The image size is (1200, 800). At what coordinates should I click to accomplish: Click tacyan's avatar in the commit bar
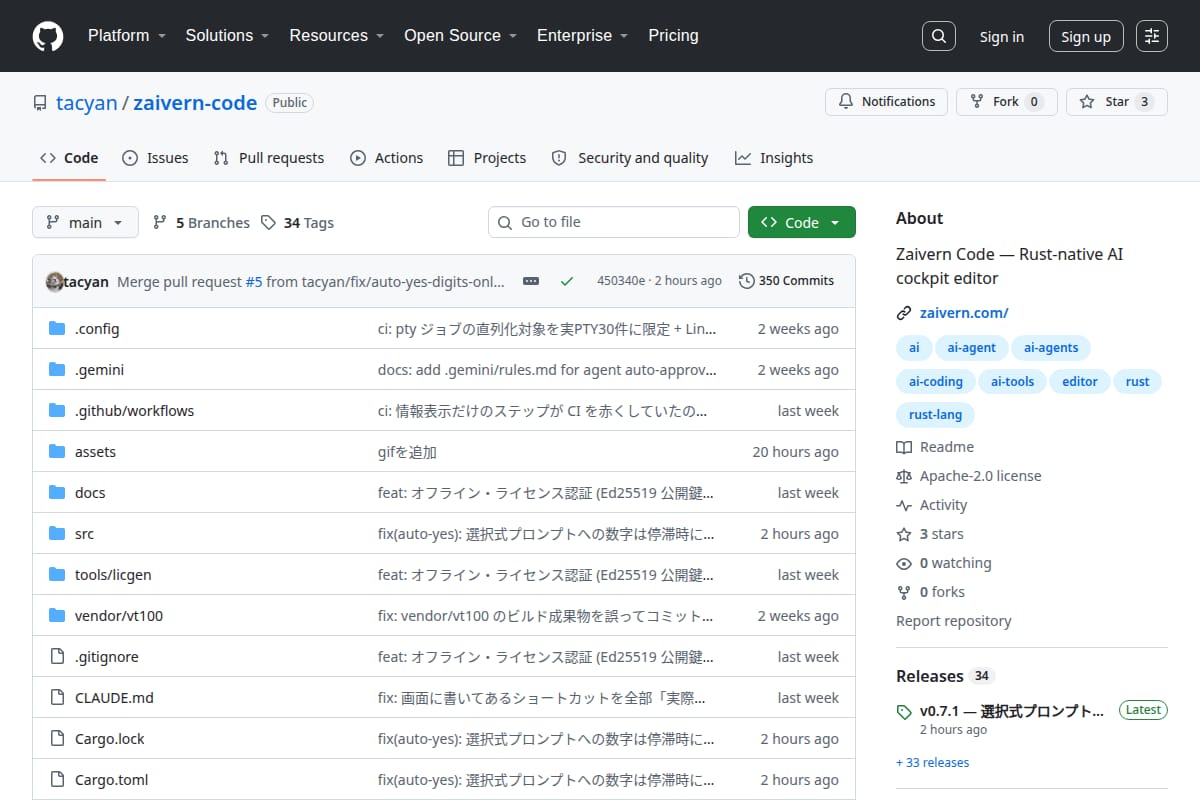[x=55, y=281]
